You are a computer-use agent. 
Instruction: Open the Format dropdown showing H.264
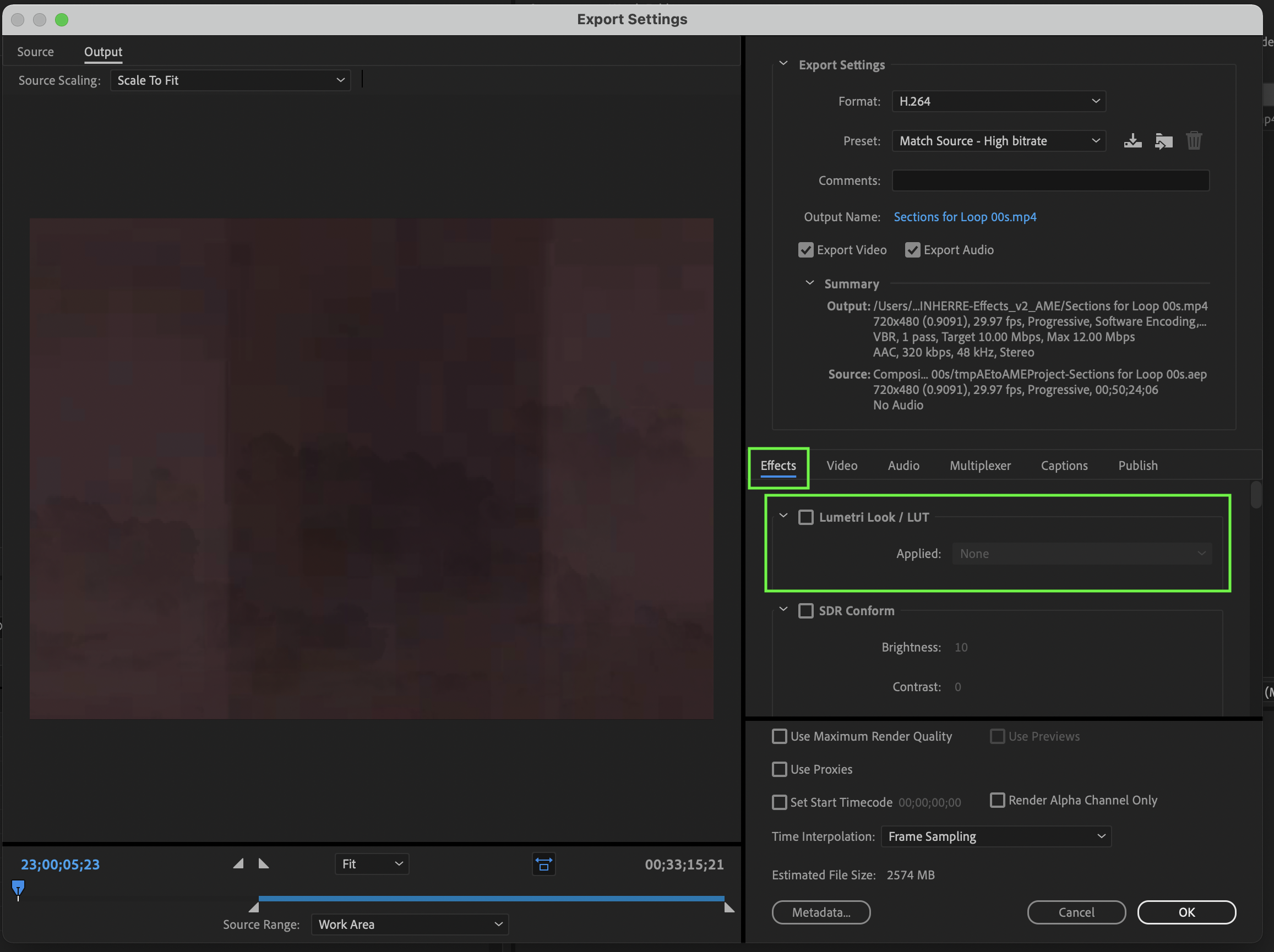click(998, 101)
